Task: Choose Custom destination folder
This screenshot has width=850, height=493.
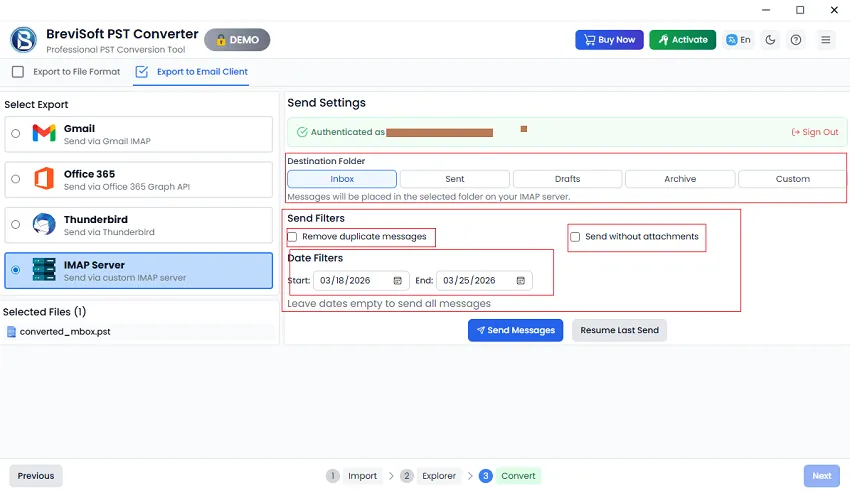Action: click(x=793, y=179)
